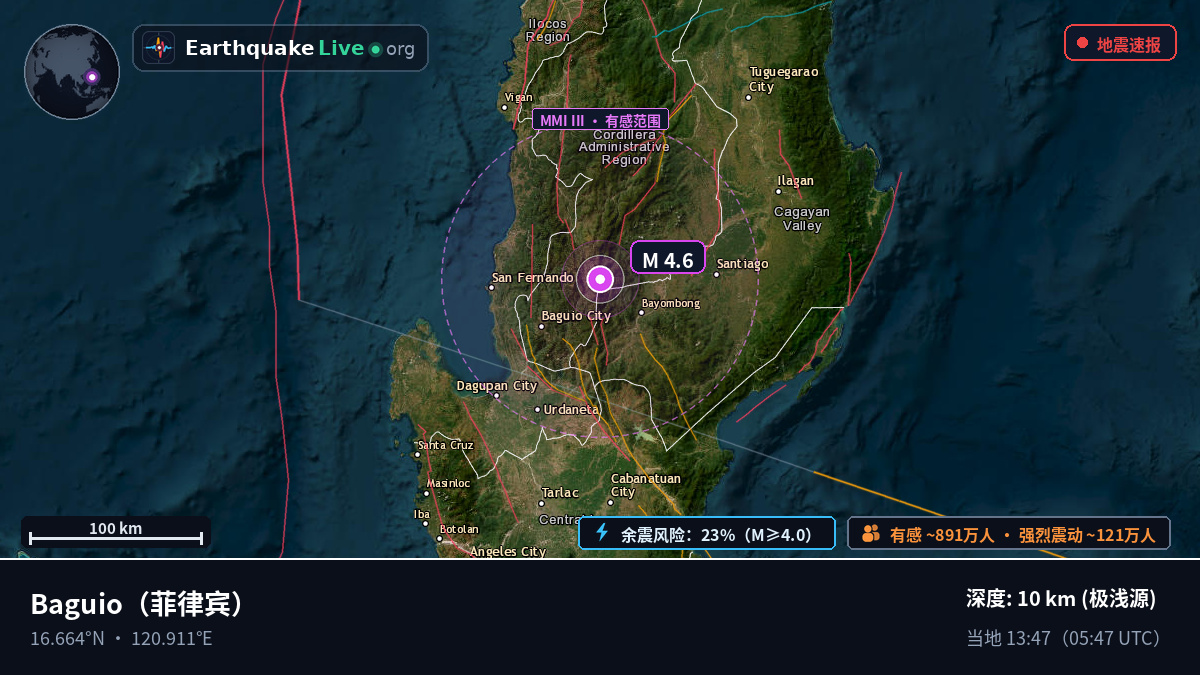Click the Botolan town label
This screenshot has height=675, width=1200.
pyautogui.click(x=460, y=529)
